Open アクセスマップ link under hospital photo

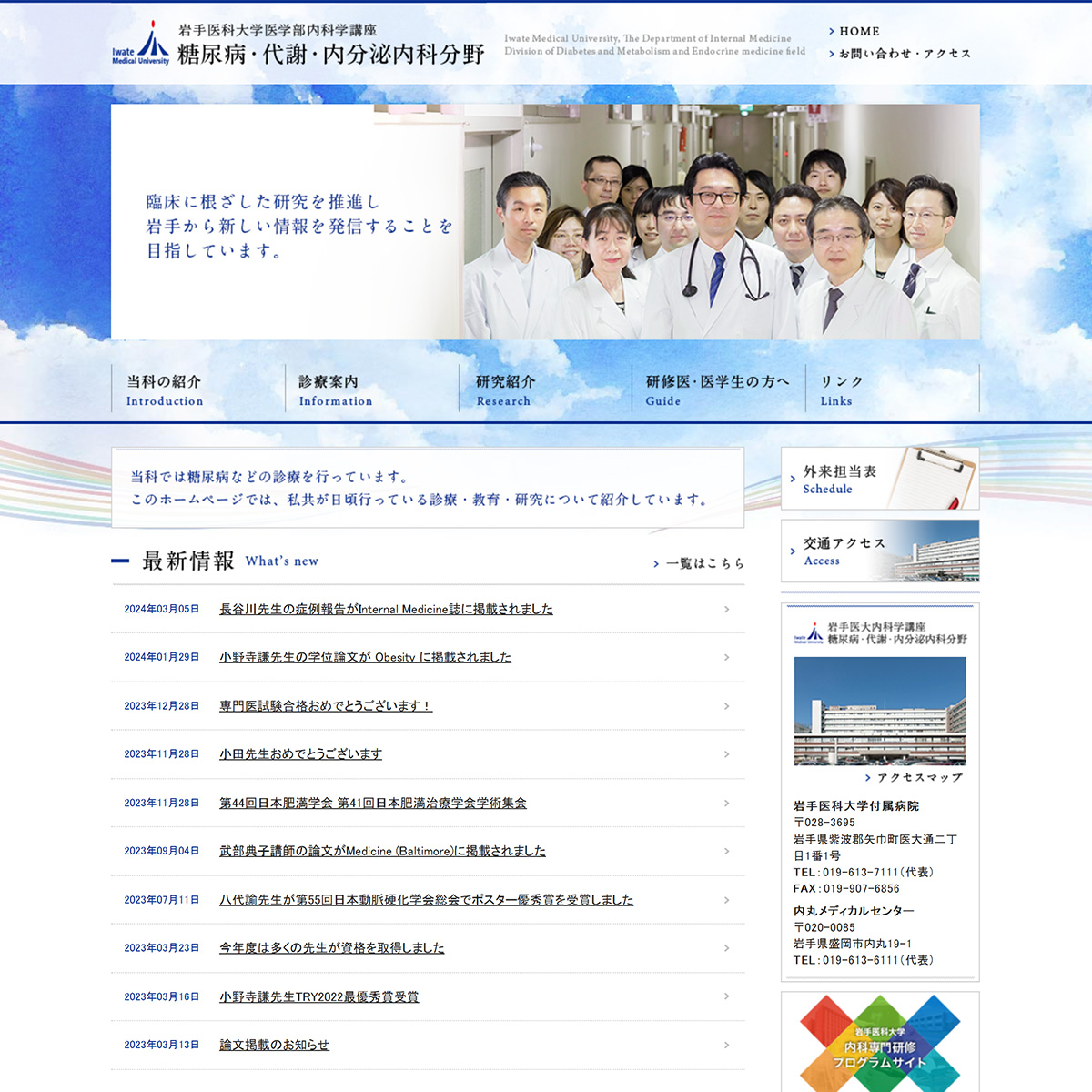click(918, 778)
